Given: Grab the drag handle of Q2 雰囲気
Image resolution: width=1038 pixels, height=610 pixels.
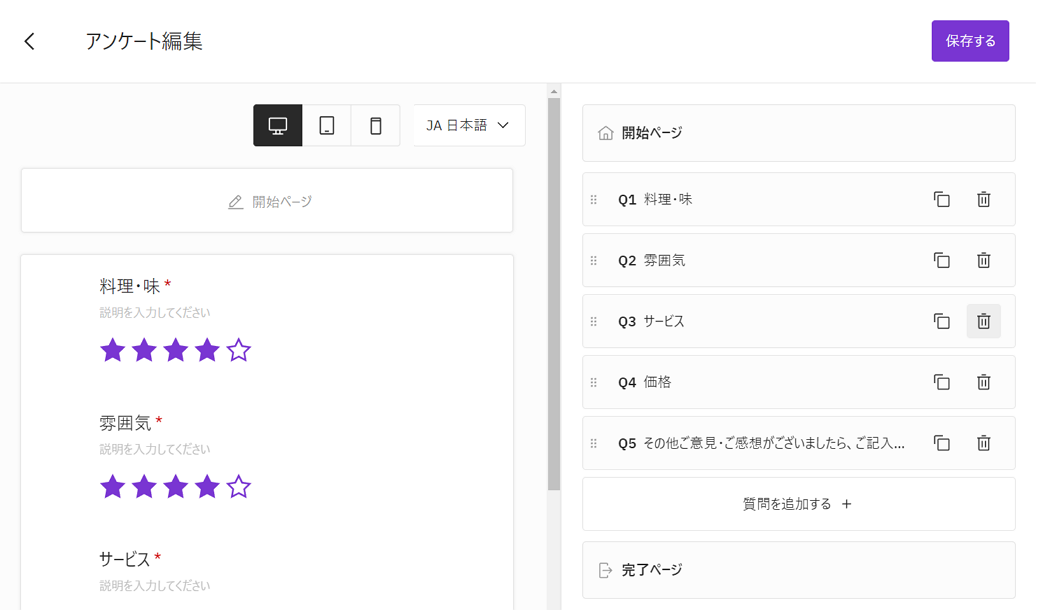Looking at the screenshot, I should tap(594, 260).
